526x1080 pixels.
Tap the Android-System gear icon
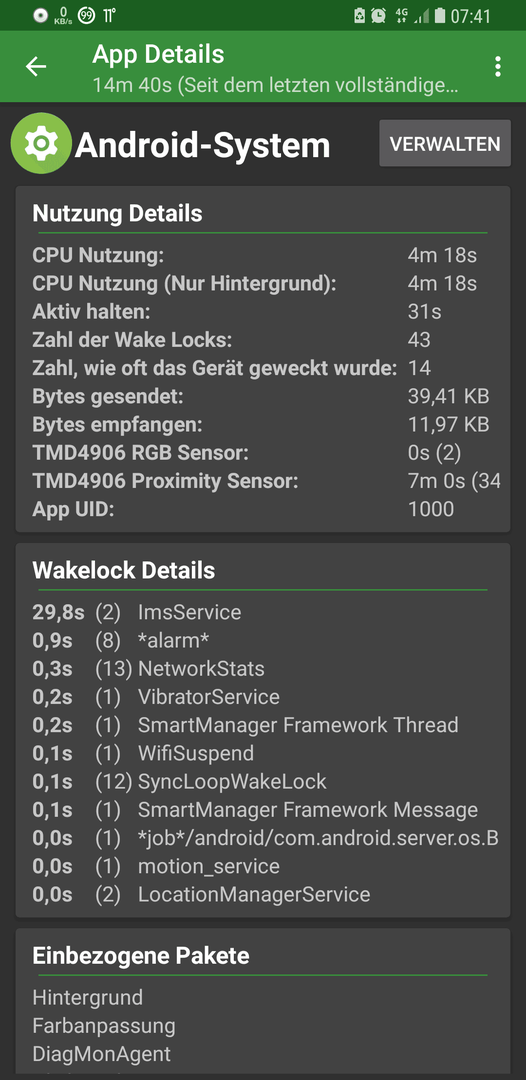41,143
